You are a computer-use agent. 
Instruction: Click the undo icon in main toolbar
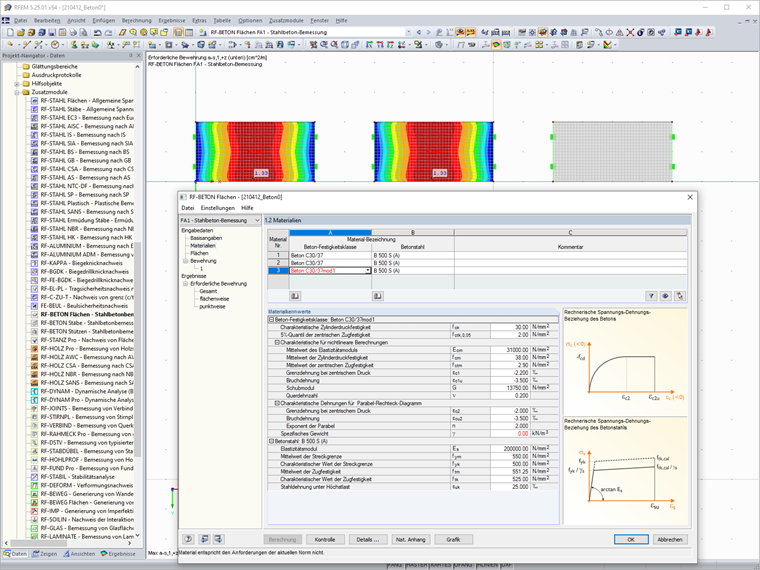(97, 32)
